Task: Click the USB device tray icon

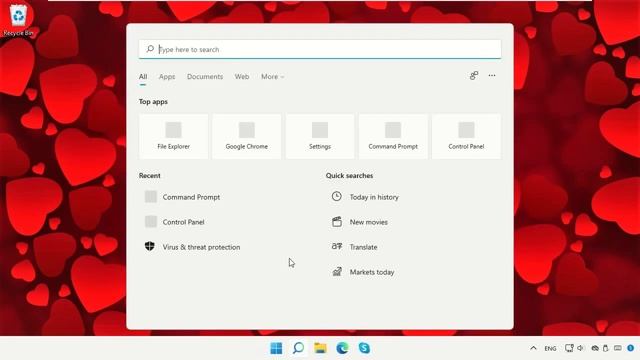Action: click(606, 348)
